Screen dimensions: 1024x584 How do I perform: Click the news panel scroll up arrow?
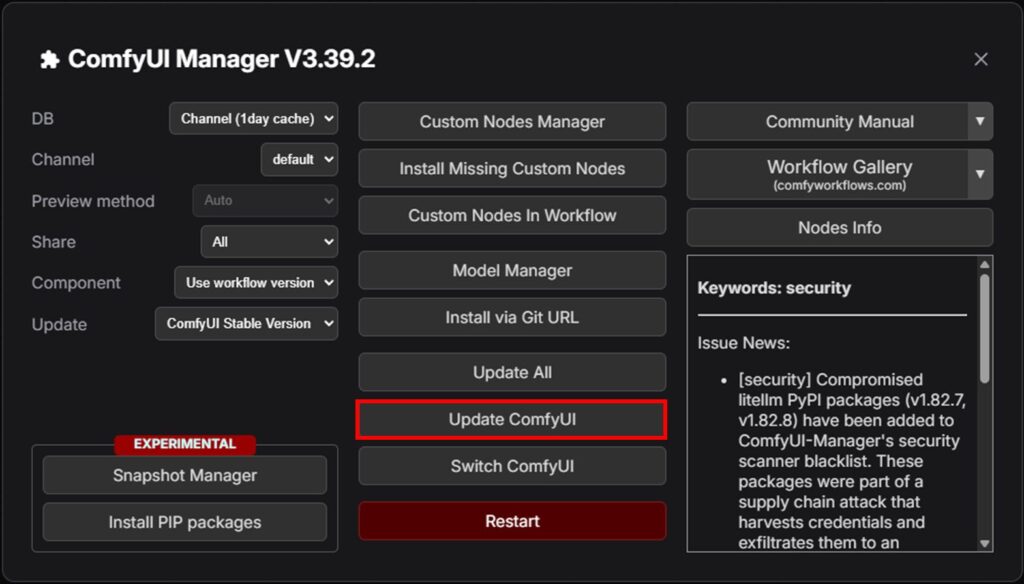[x=985, y=265]
